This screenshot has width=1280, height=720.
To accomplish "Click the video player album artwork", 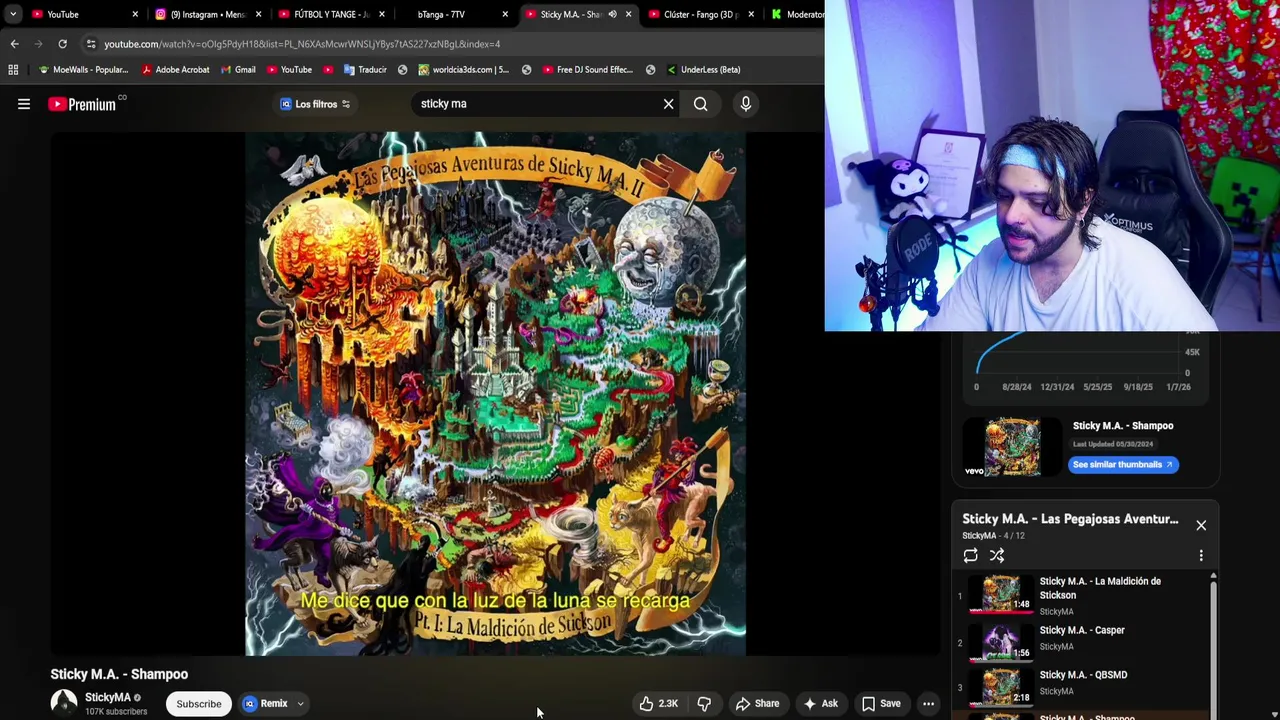I will coord(496,394).
